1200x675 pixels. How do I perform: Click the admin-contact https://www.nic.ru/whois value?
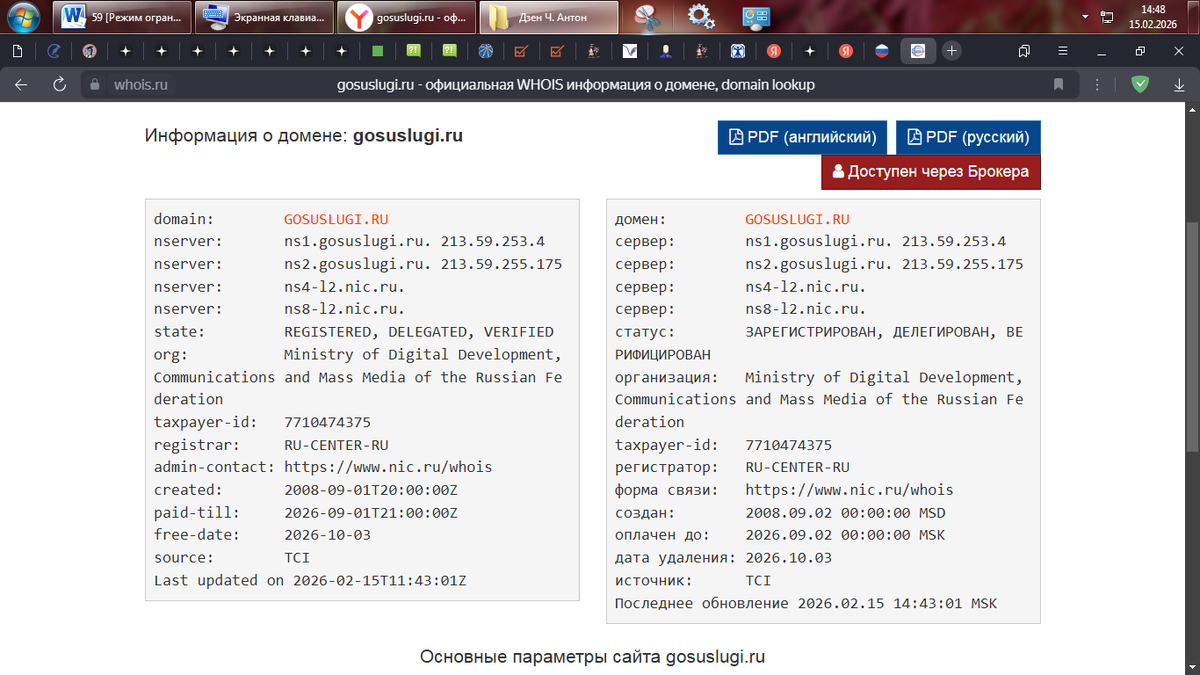(x=388, y=467)
